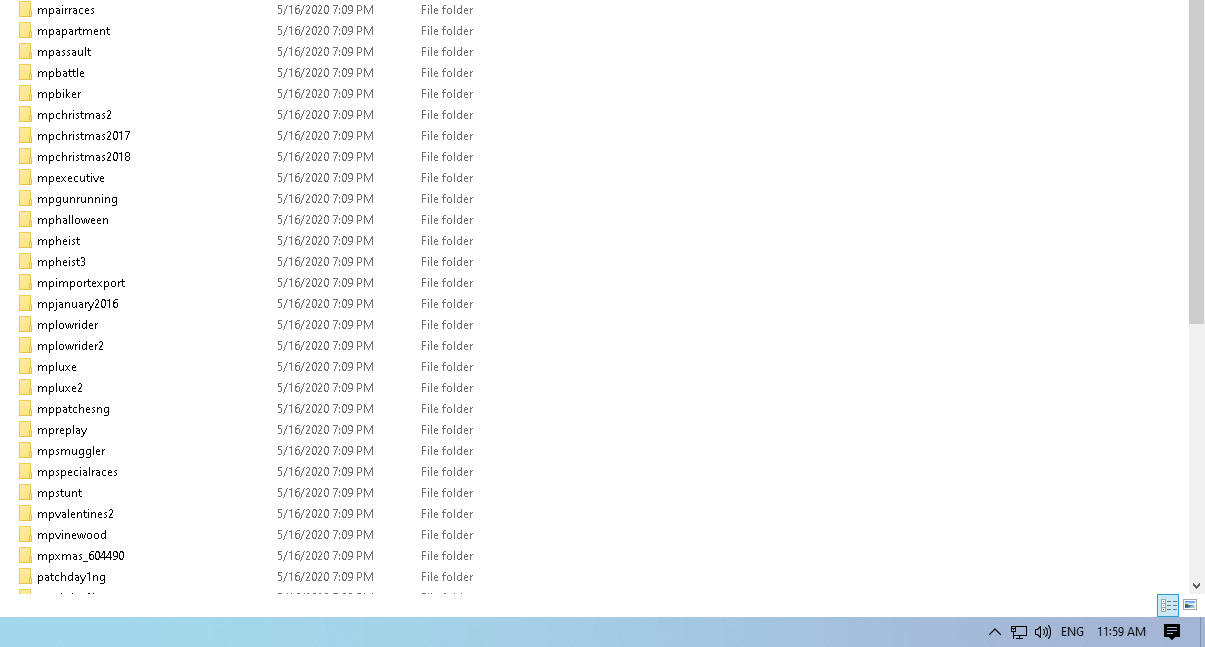This screenshot has width=1205, height=647.
Task: Select the mpchristmas2017 folder
Action: (82, 135)
